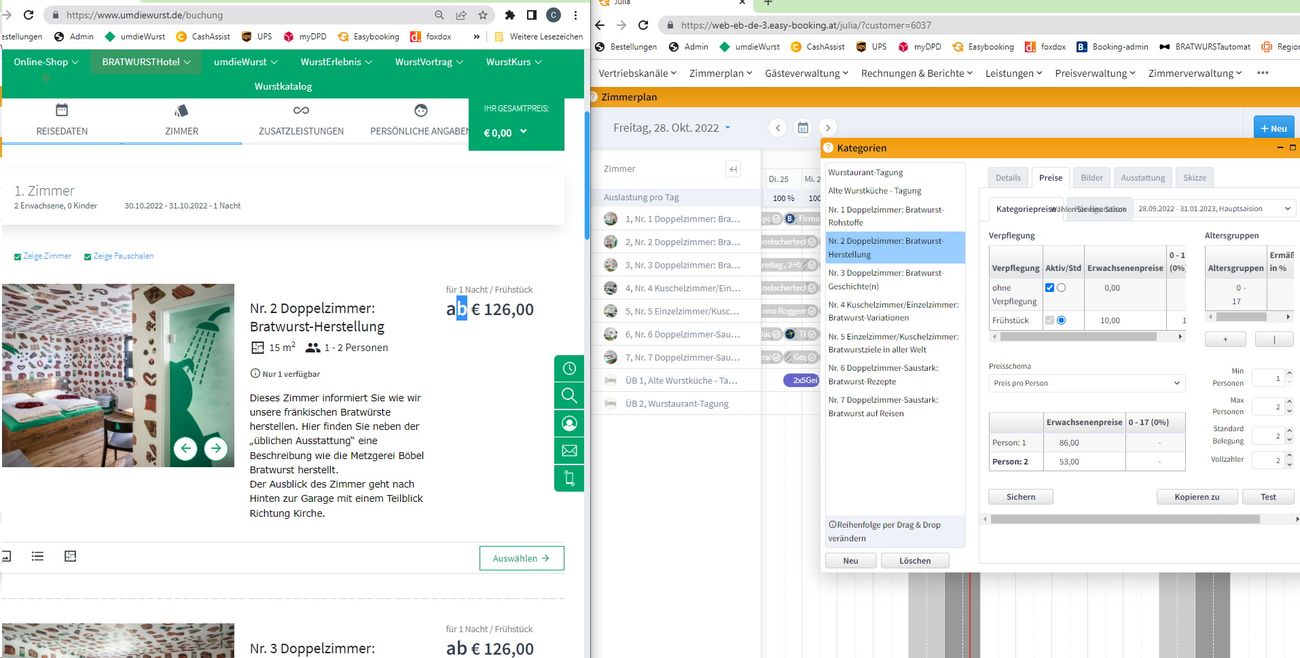Click the green user profile side icon
Image resolution: width=1300 pixels, height=658 pixels.
click(x=569, y=423)
